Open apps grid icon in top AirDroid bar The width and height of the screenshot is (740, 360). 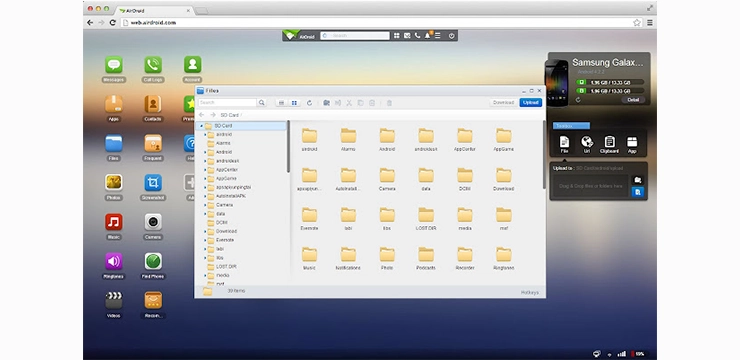tap(396, 36)
